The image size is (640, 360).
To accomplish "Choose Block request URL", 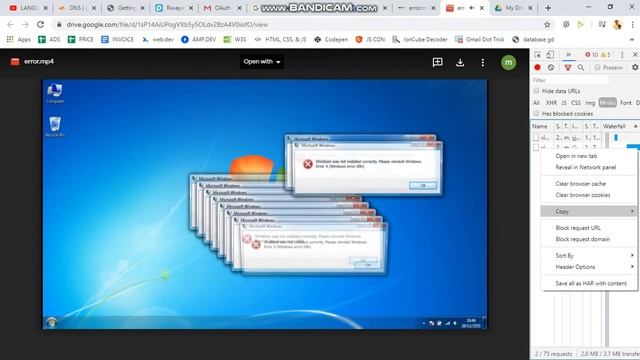I will point(589,228).
